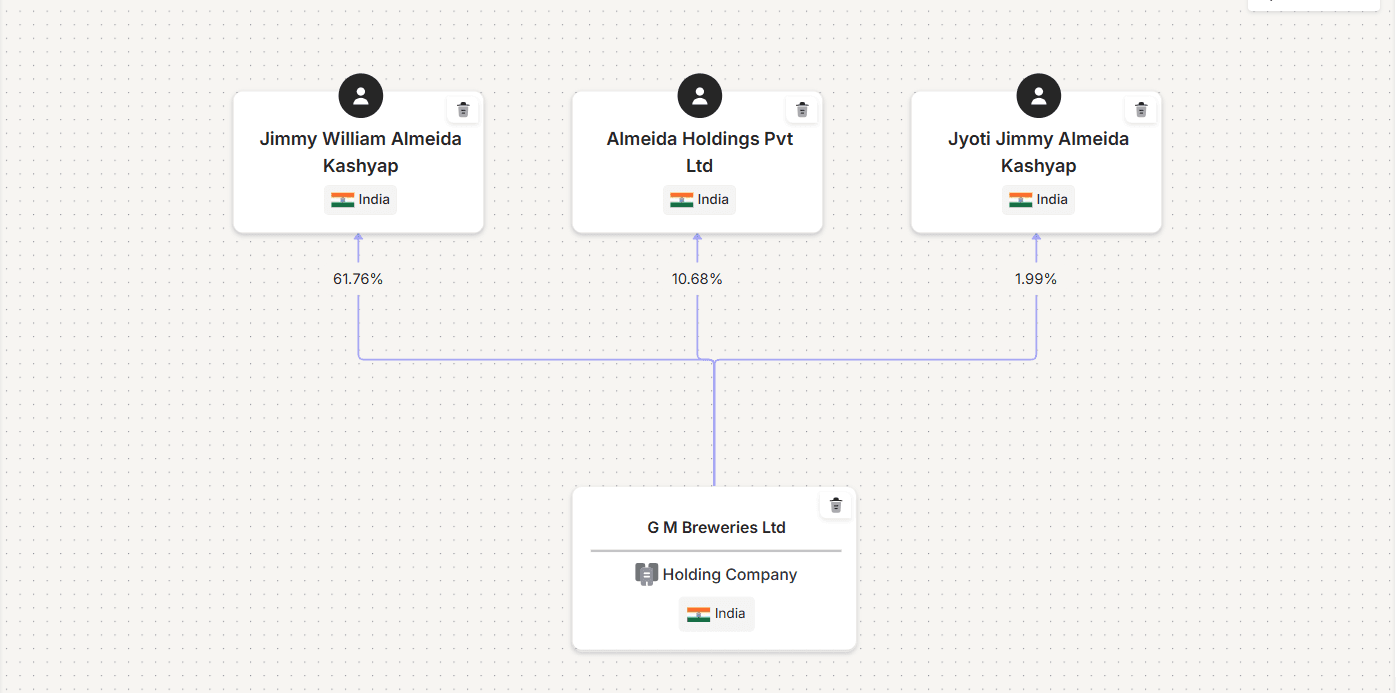This screenshot has height=693, width=1396.
Task: Click the Almeida Holdings Pvt Ltd title
Action: pos(700,152)
